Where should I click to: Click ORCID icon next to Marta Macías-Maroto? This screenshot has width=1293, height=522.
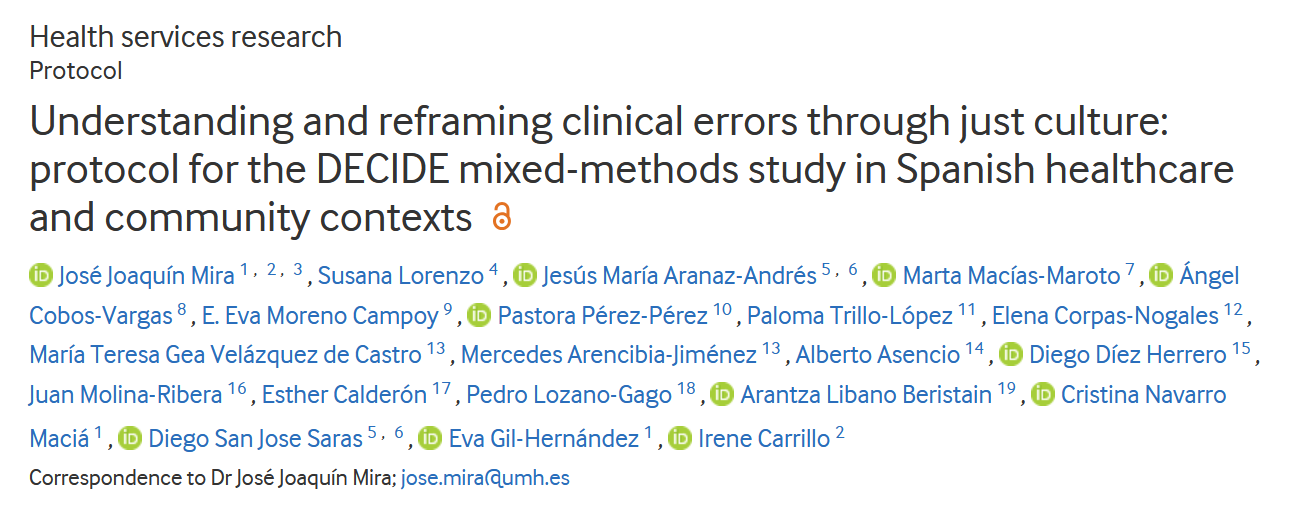pos(884,276)
